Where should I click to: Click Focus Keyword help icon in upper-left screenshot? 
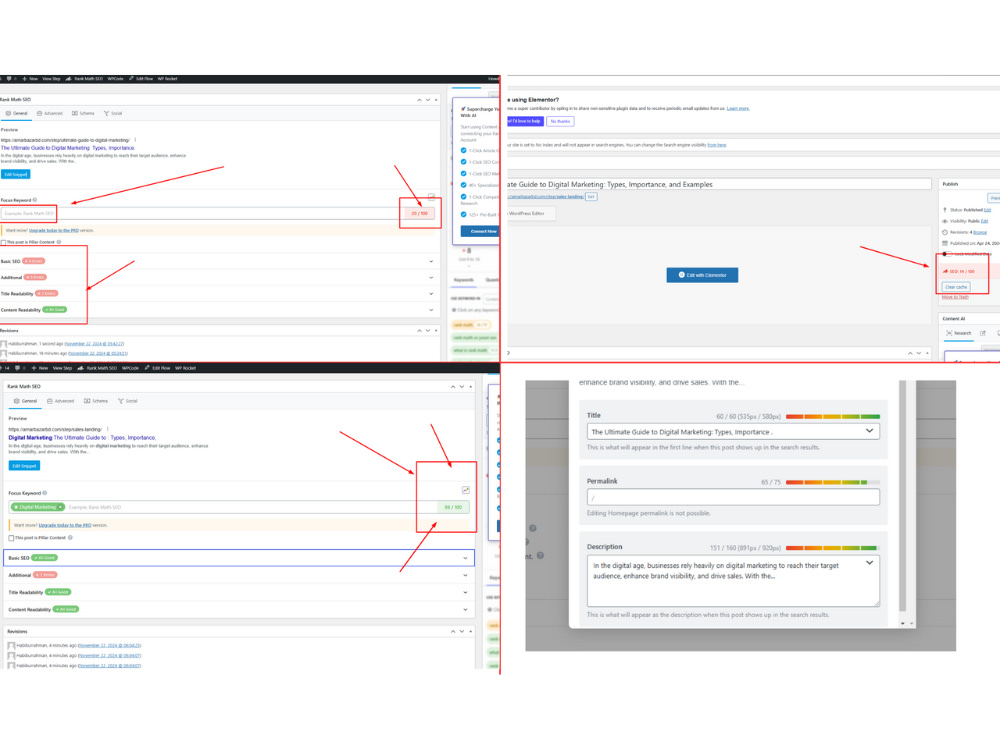coord(34,200)
